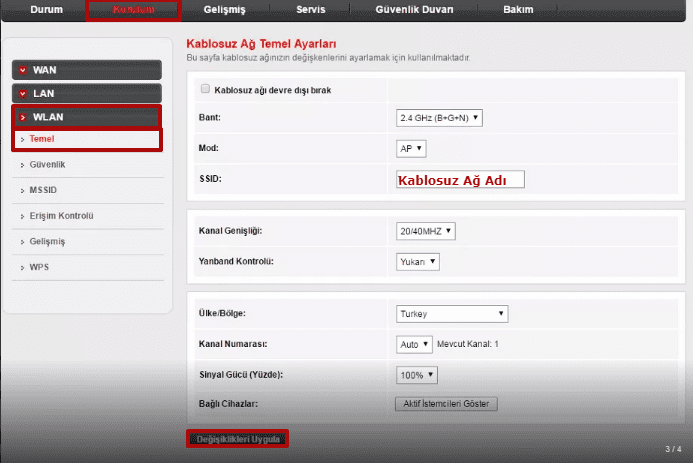Click Değişiklikleri Uygula button
Image resolution: width=693 pixels, height=463 pixels.
237,439
